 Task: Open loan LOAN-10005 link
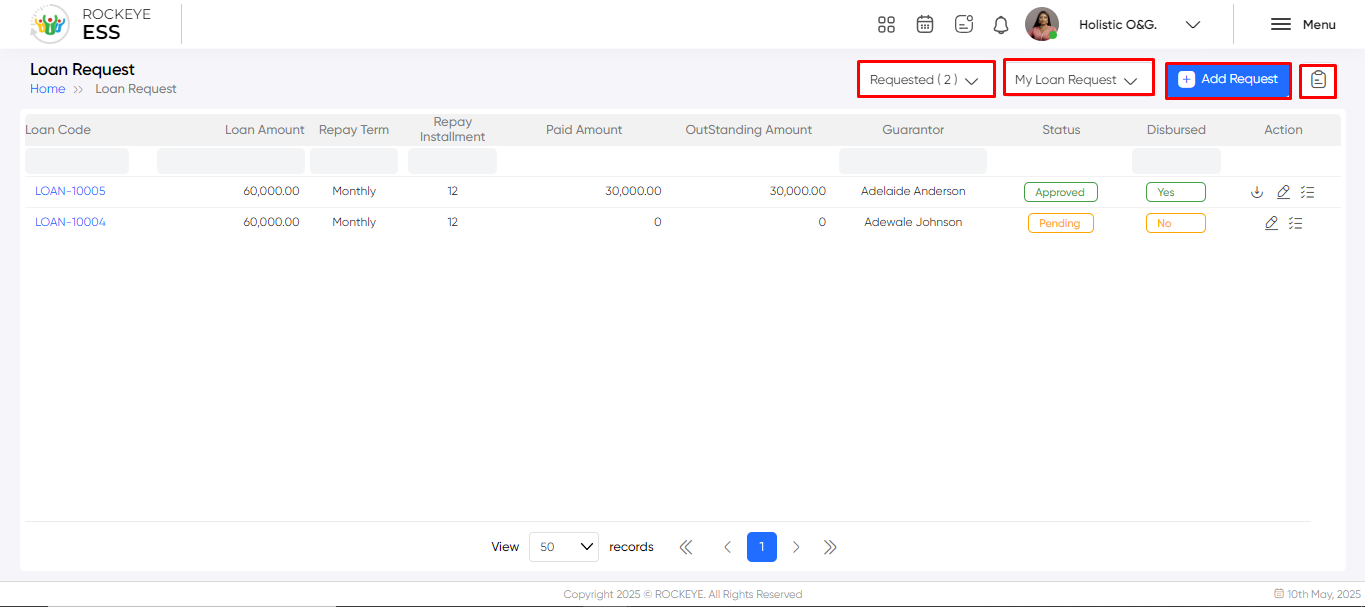coord(70,191)
